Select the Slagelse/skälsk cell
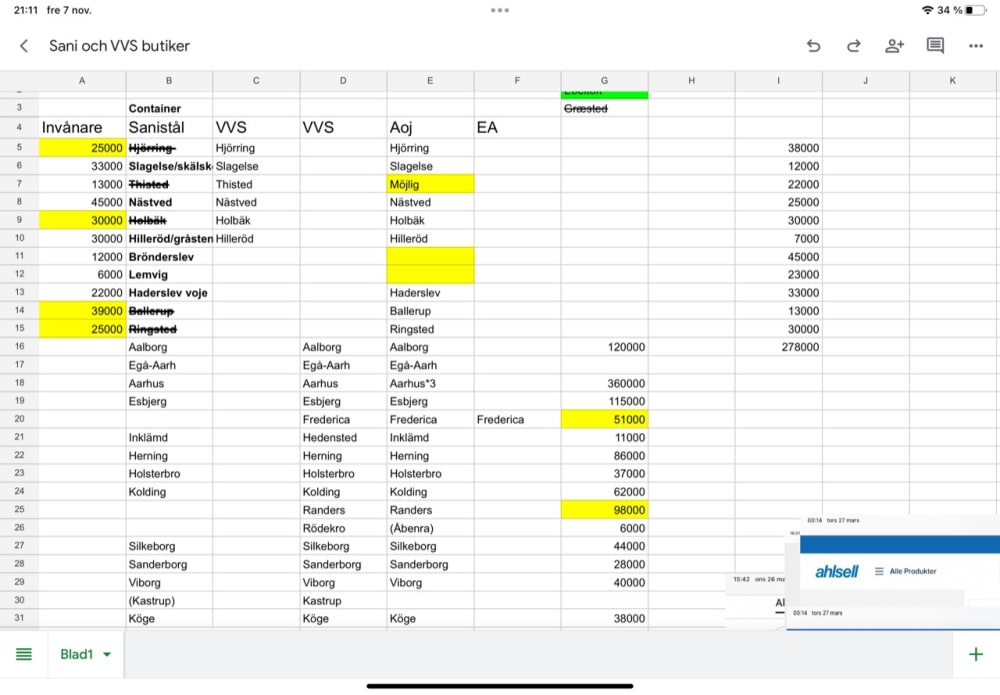The height and width of the screenshot is (695, 1000). (169, 166)
